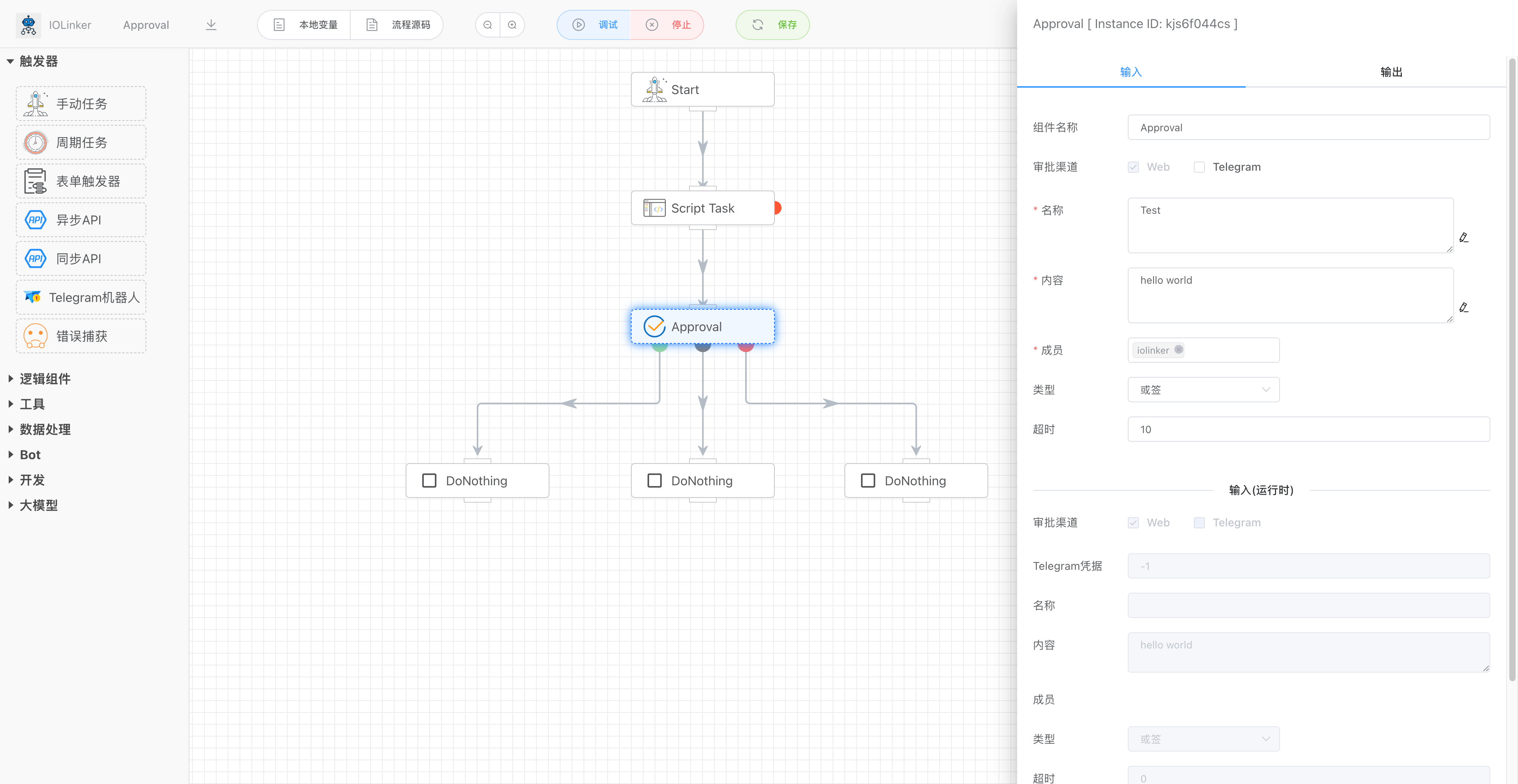This screenshot has width=1518, height=784.
Task: Click the zoom in magnifier icon
Action: (512, 25)
